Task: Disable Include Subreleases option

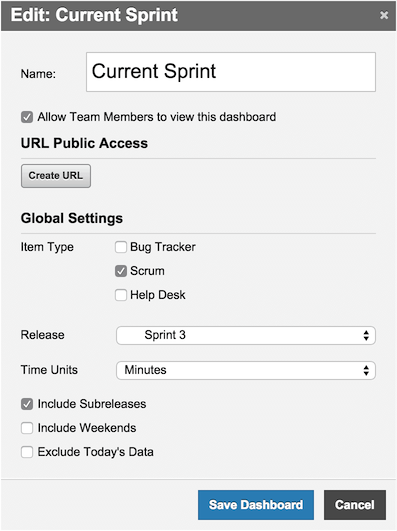Action: [27, 404]
